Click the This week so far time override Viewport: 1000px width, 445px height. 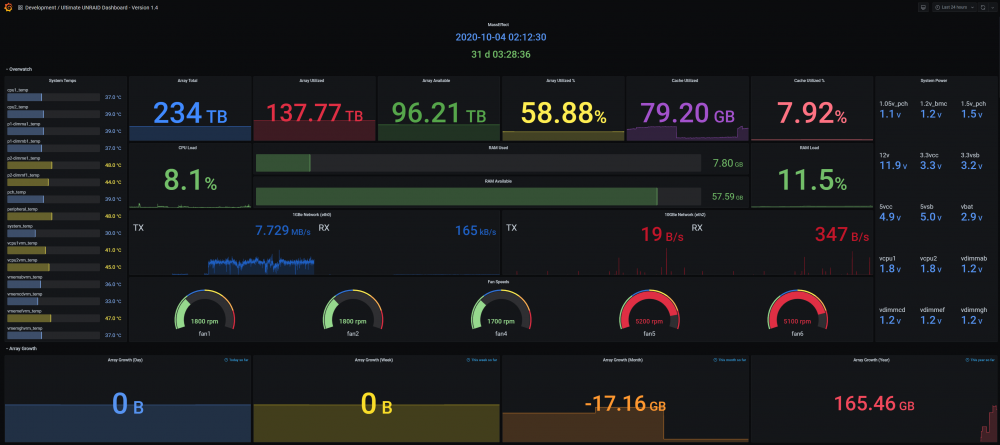point(482,360)
